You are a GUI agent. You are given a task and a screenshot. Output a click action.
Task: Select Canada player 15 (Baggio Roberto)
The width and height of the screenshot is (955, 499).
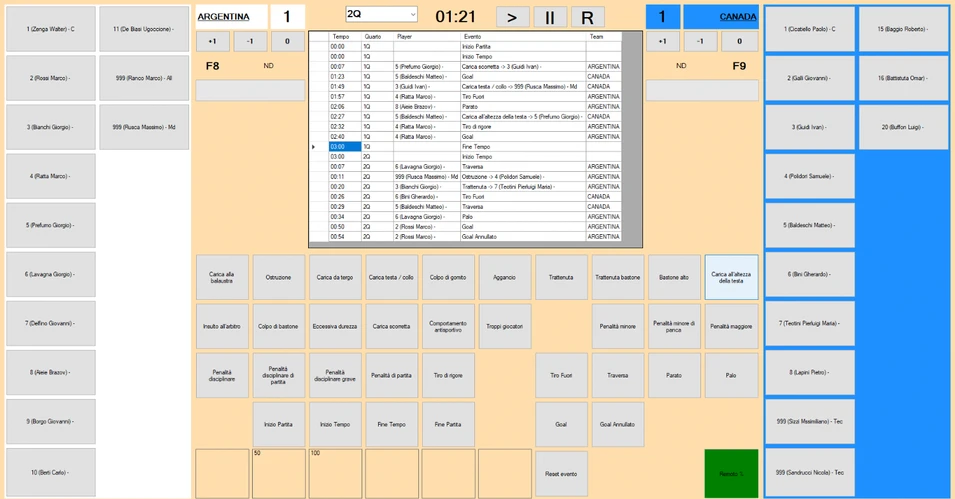click(903, 29)
